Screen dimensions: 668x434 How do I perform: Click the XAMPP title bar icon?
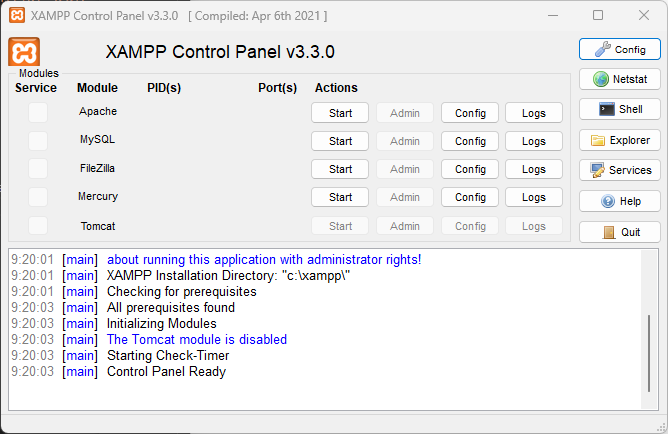(x=17, y=16)
